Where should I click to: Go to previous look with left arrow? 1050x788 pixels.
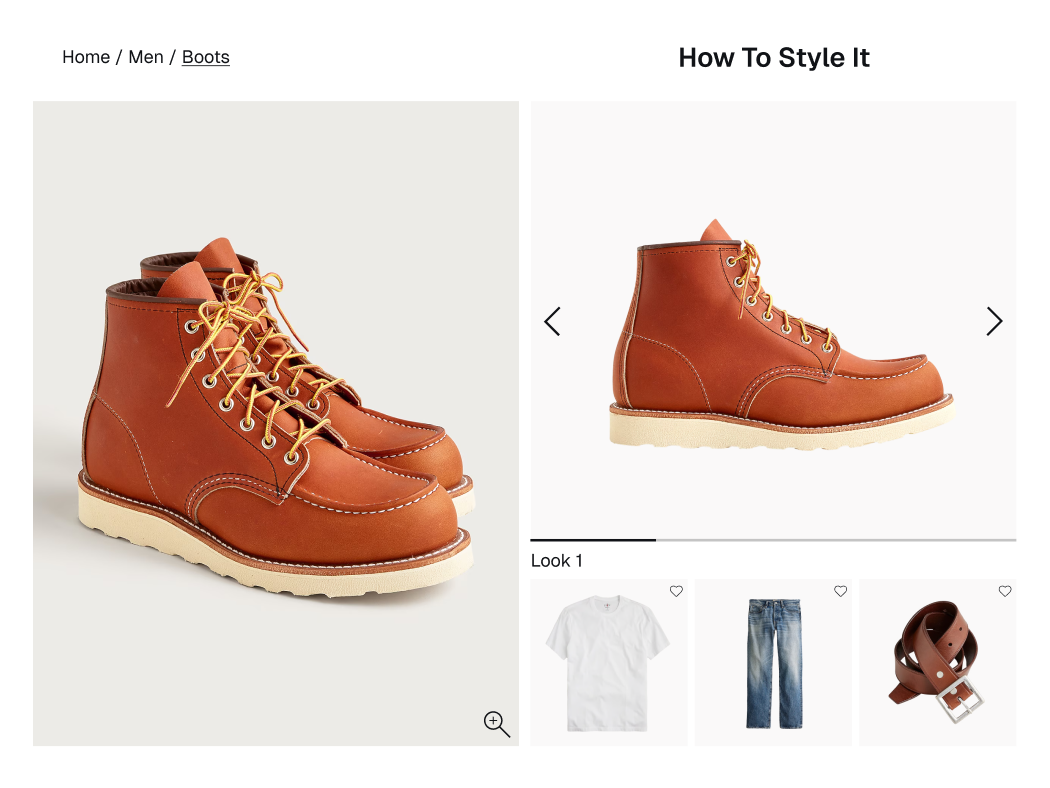pos(552,321)
